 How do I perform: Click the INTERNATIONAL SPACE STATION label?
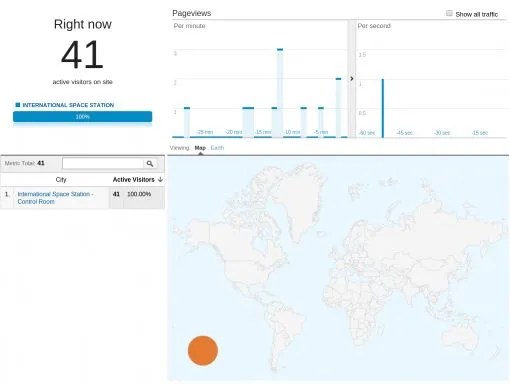[68, 105]
